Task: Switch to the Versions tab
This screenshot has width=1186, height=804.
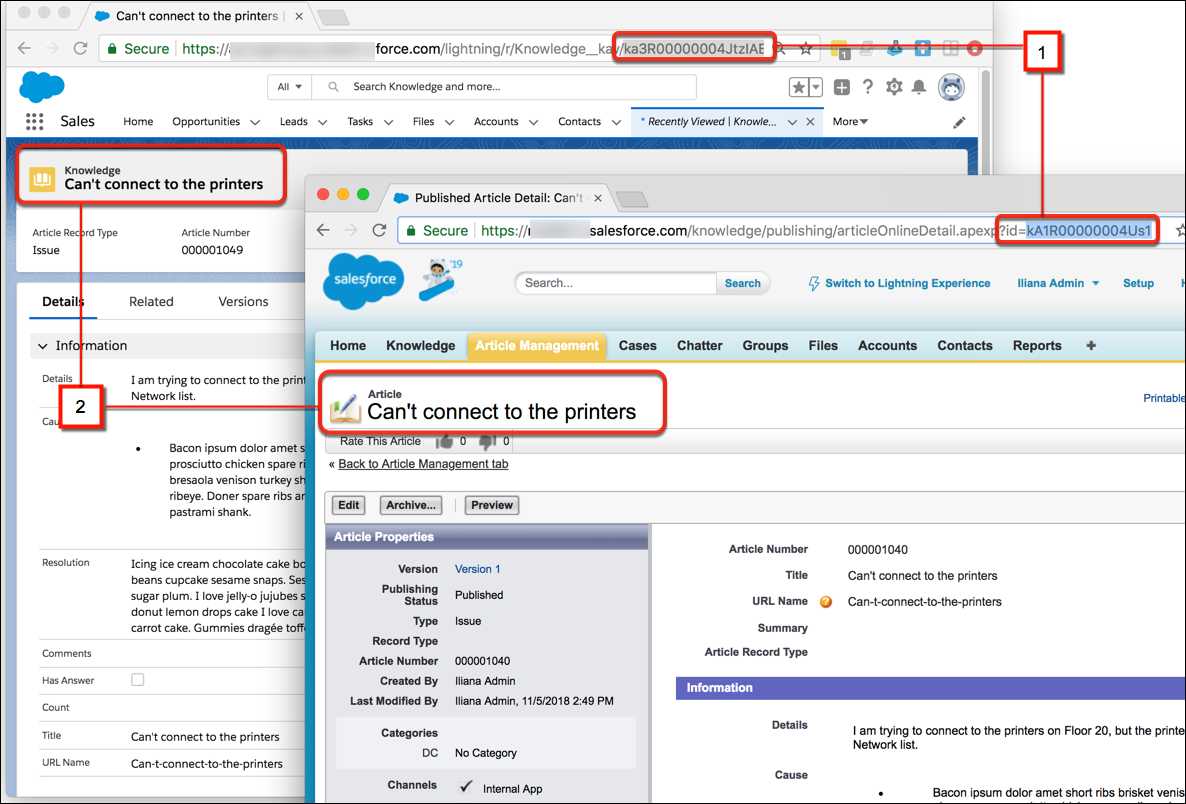Action: pos(244,302)
